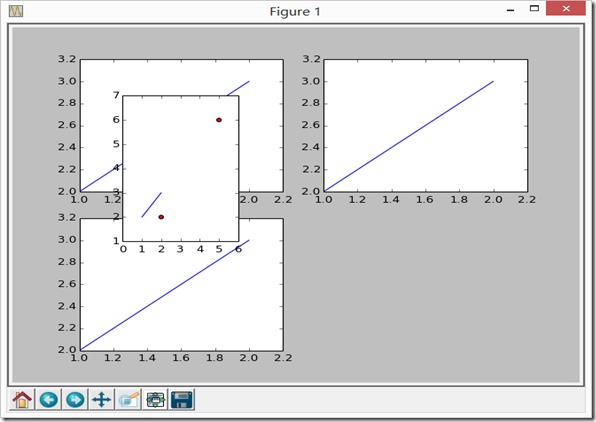
Task: Click y-axis label 7 of inset plot
Action: click(116, 95)
